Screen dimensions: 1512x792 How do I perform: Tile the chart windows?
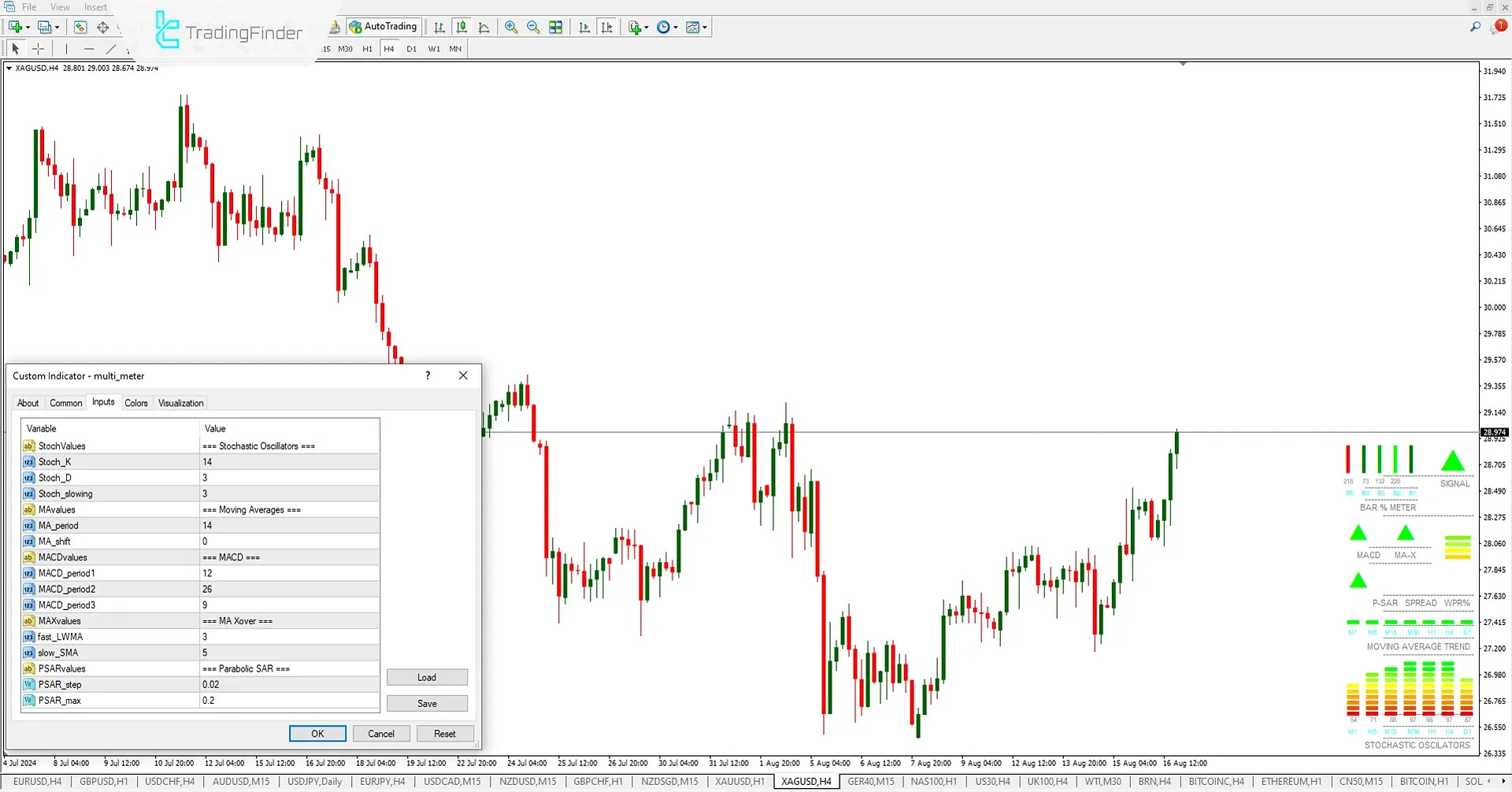click(x=556, y=26)
